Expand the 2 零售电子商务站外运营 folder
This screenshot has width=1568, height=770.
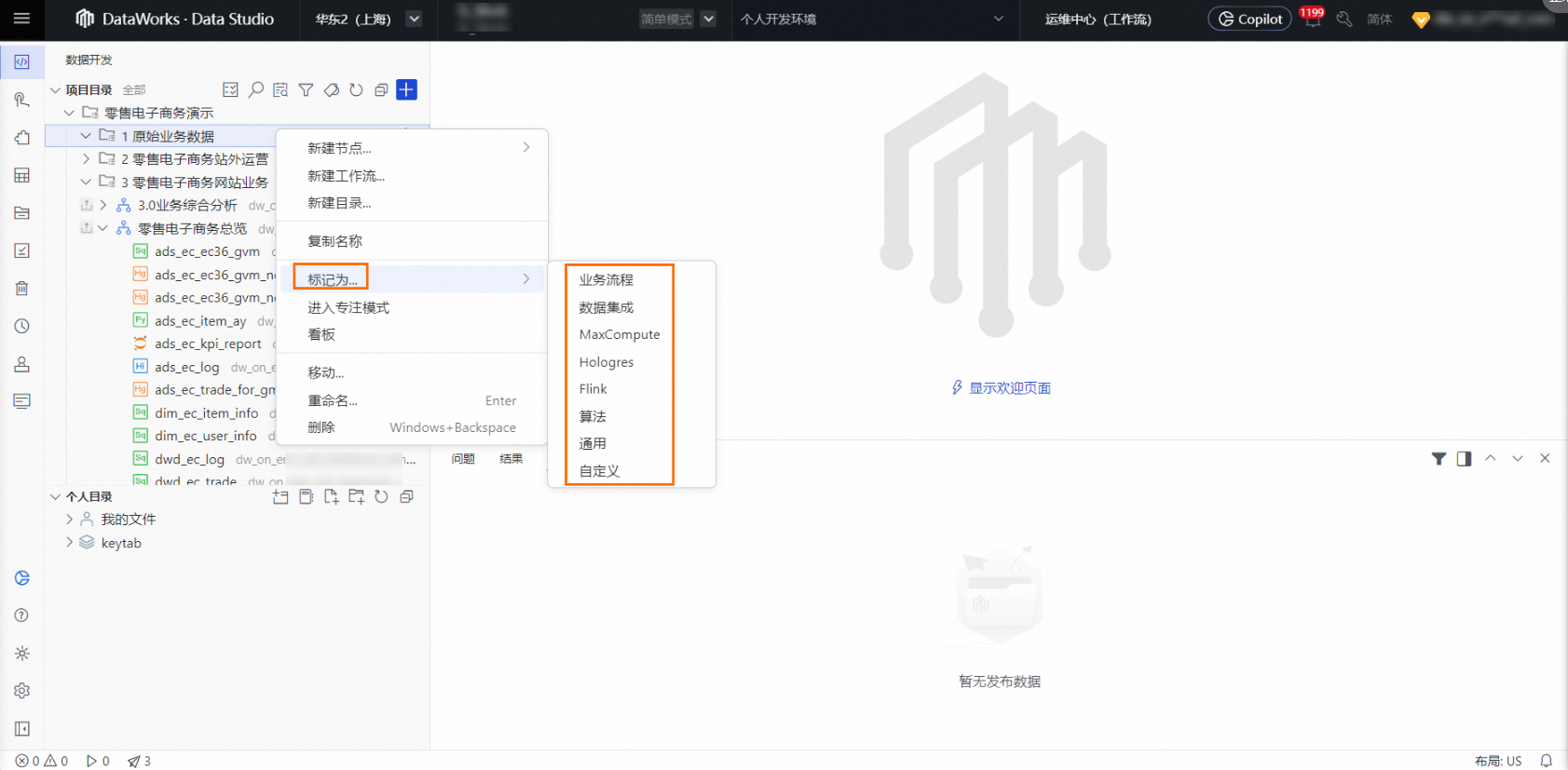tap(86, 159)
